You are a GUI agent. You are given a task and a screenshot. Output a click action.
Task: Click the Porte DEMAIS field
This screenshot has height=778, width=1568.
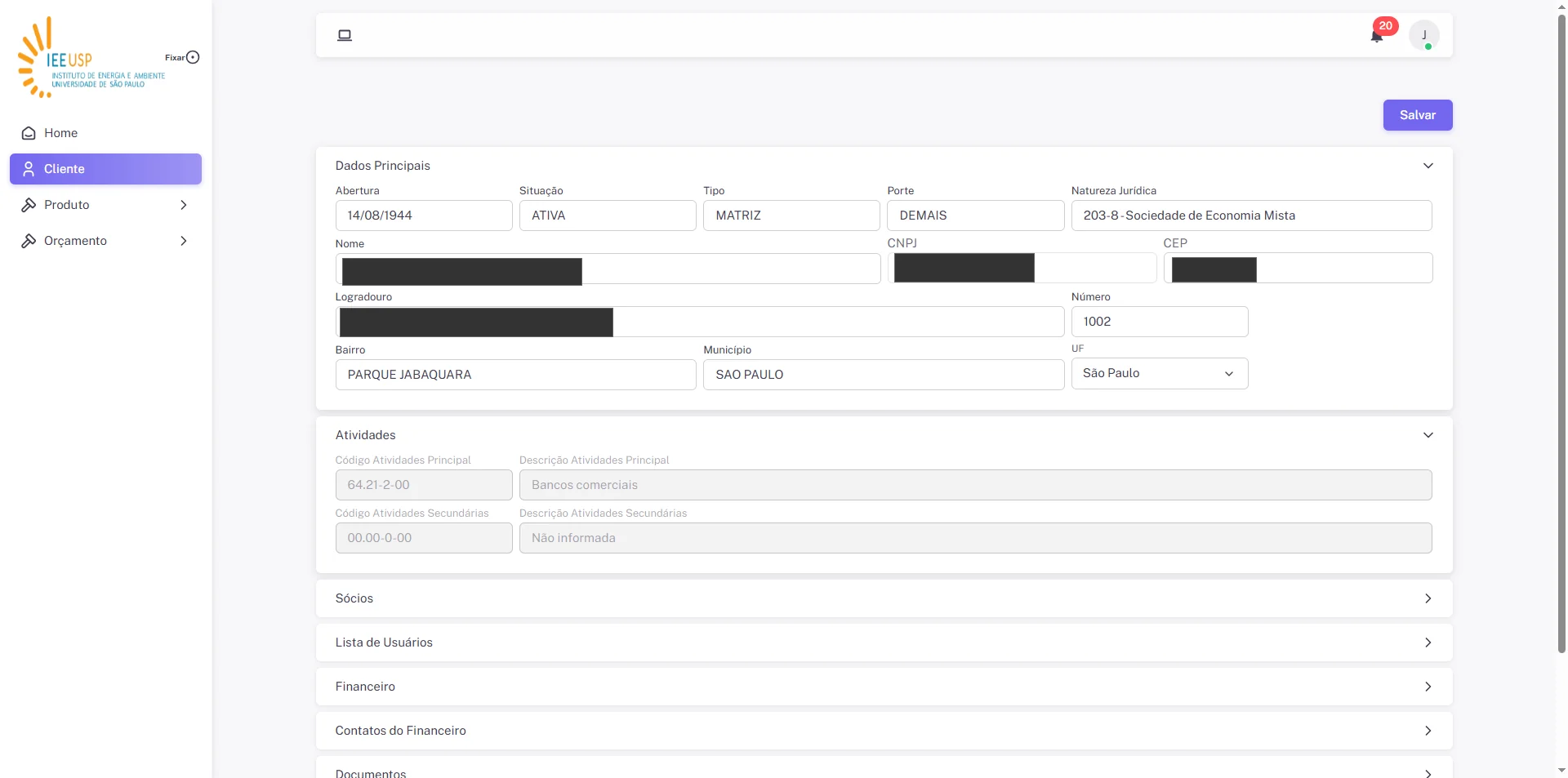click(x=975, y=216)
